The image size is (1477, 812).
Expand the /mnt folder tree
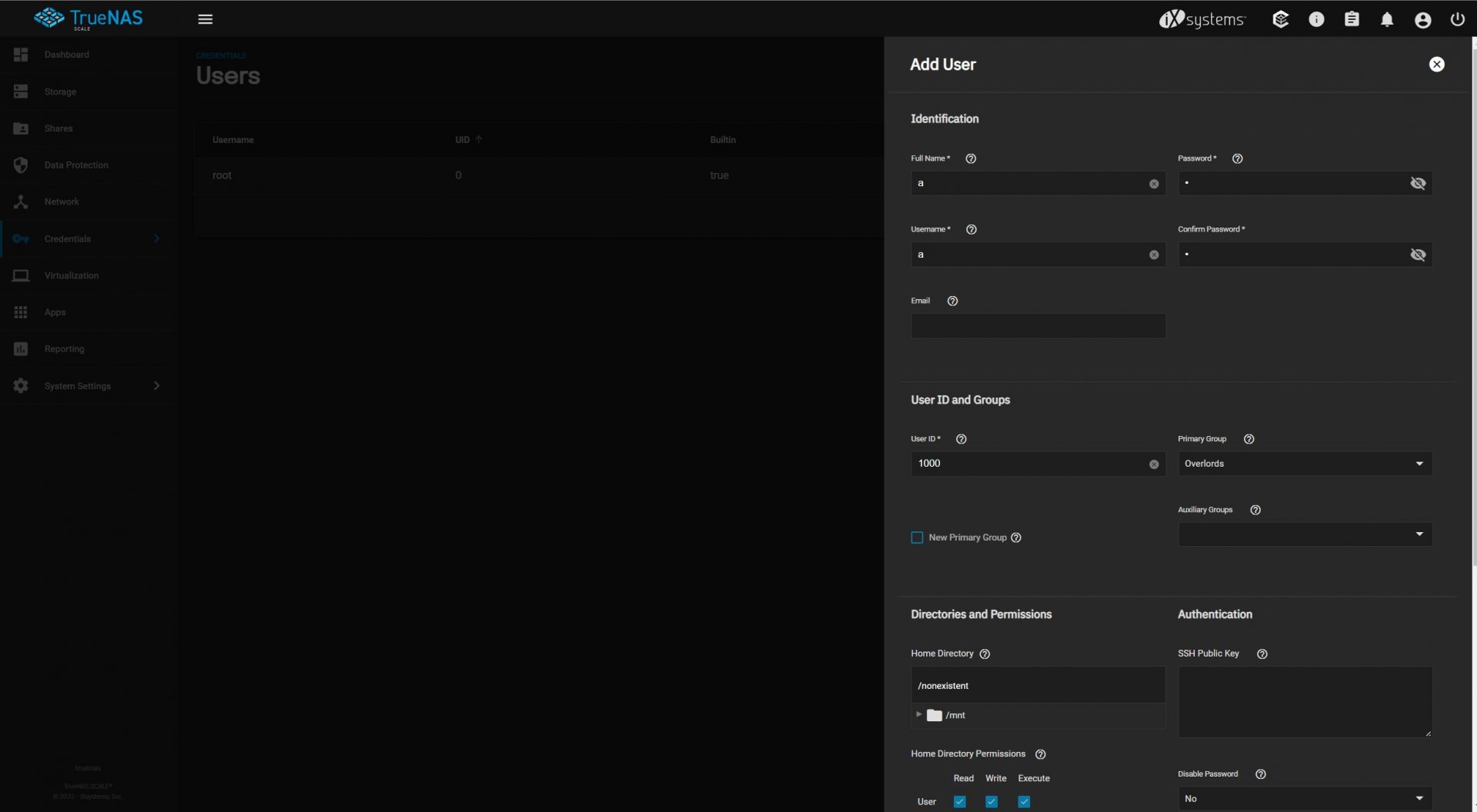(x=919, y=714)
